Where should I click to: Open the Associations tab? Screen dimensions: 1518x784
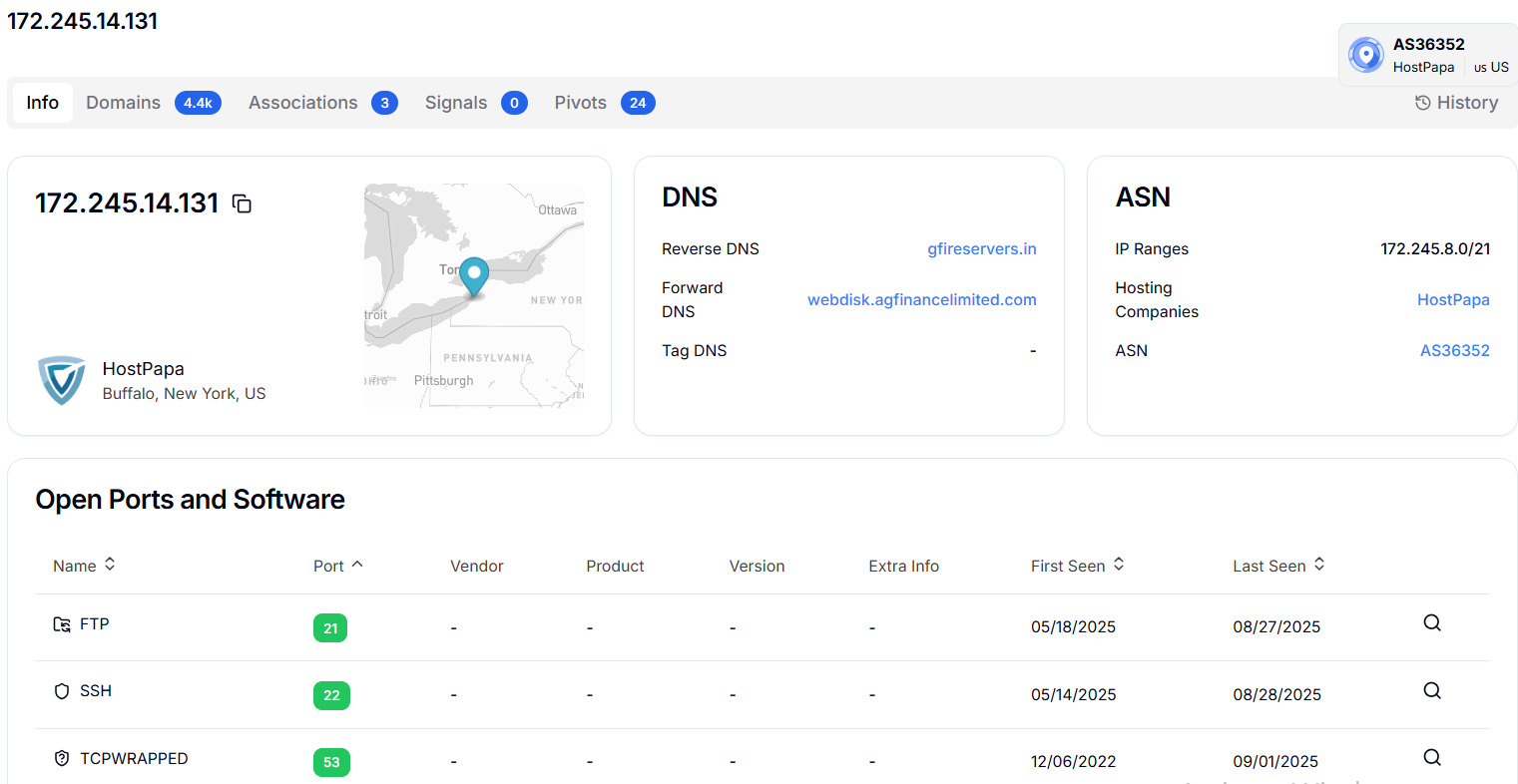click(322, 103)
